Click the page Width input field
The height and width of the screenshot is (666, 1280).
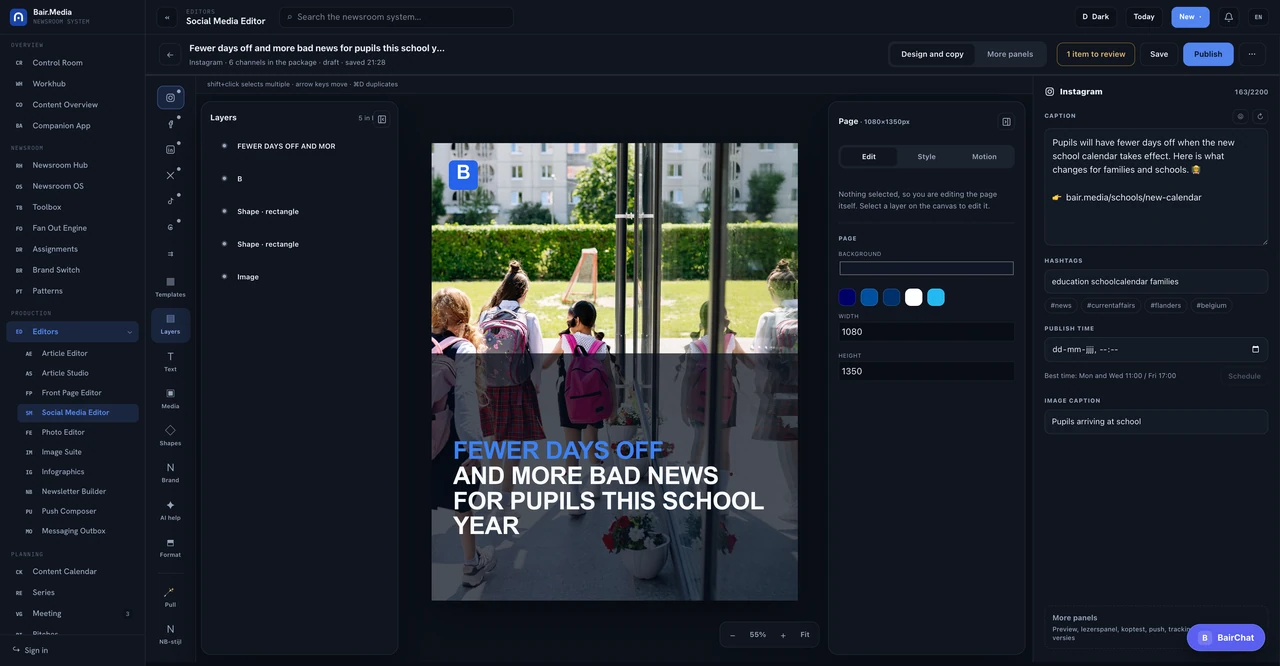click(x=926, y=332)
